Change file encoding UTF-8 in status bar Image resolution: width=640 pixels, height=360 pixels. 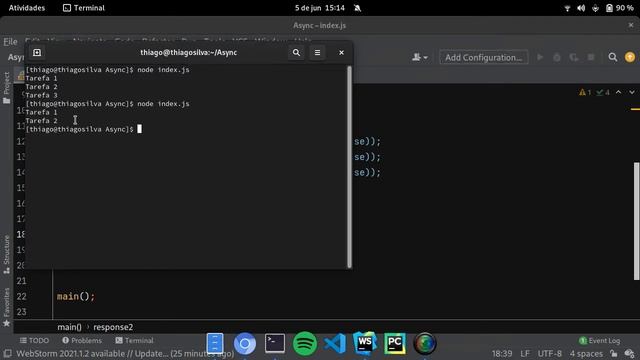pos(550,353)
